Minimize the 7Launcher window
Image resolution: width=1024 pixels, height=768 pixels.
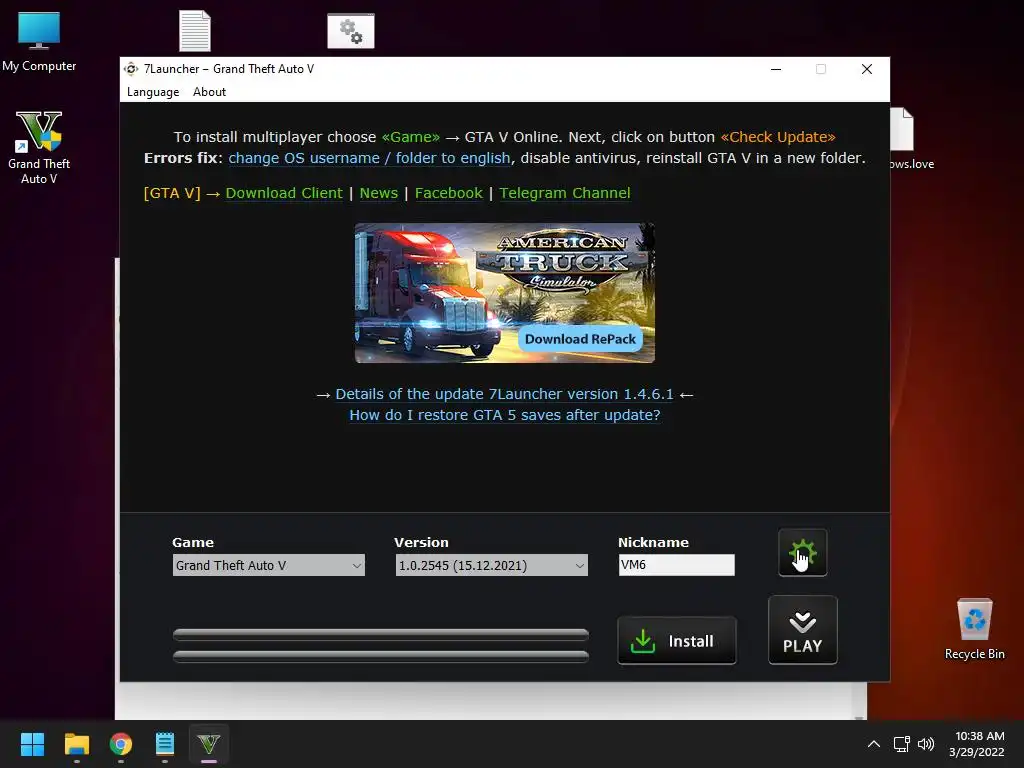coord(776,69)
